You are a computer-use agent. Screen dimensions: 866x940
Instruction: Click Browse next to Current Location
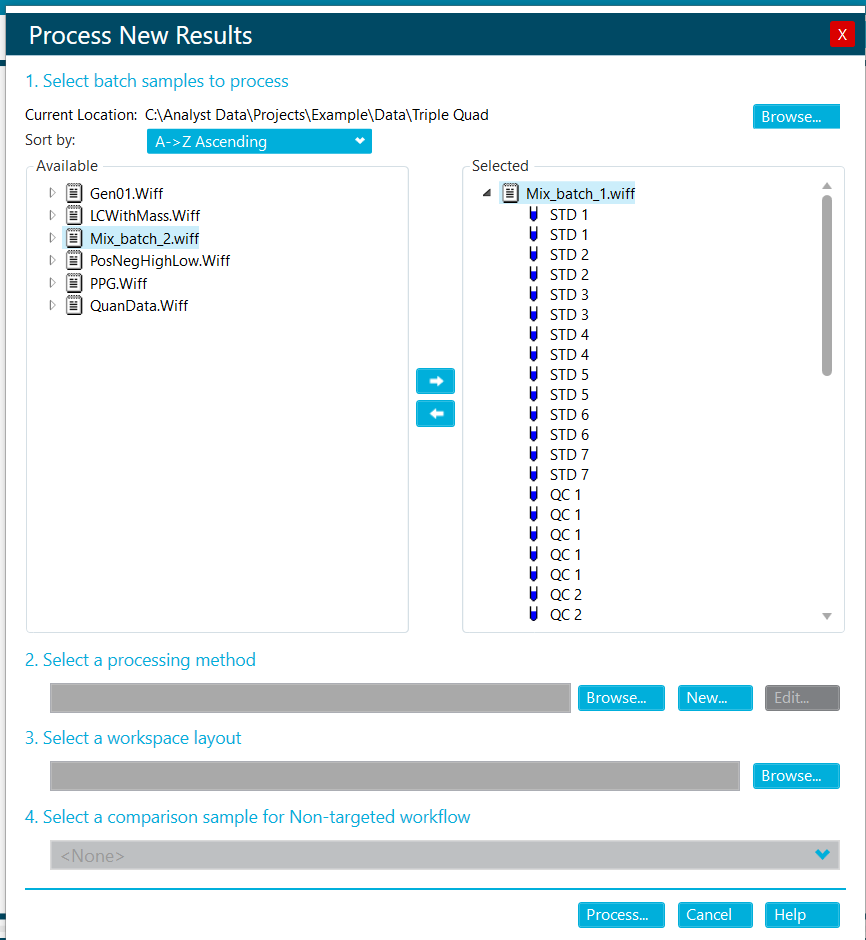point(796,116)
